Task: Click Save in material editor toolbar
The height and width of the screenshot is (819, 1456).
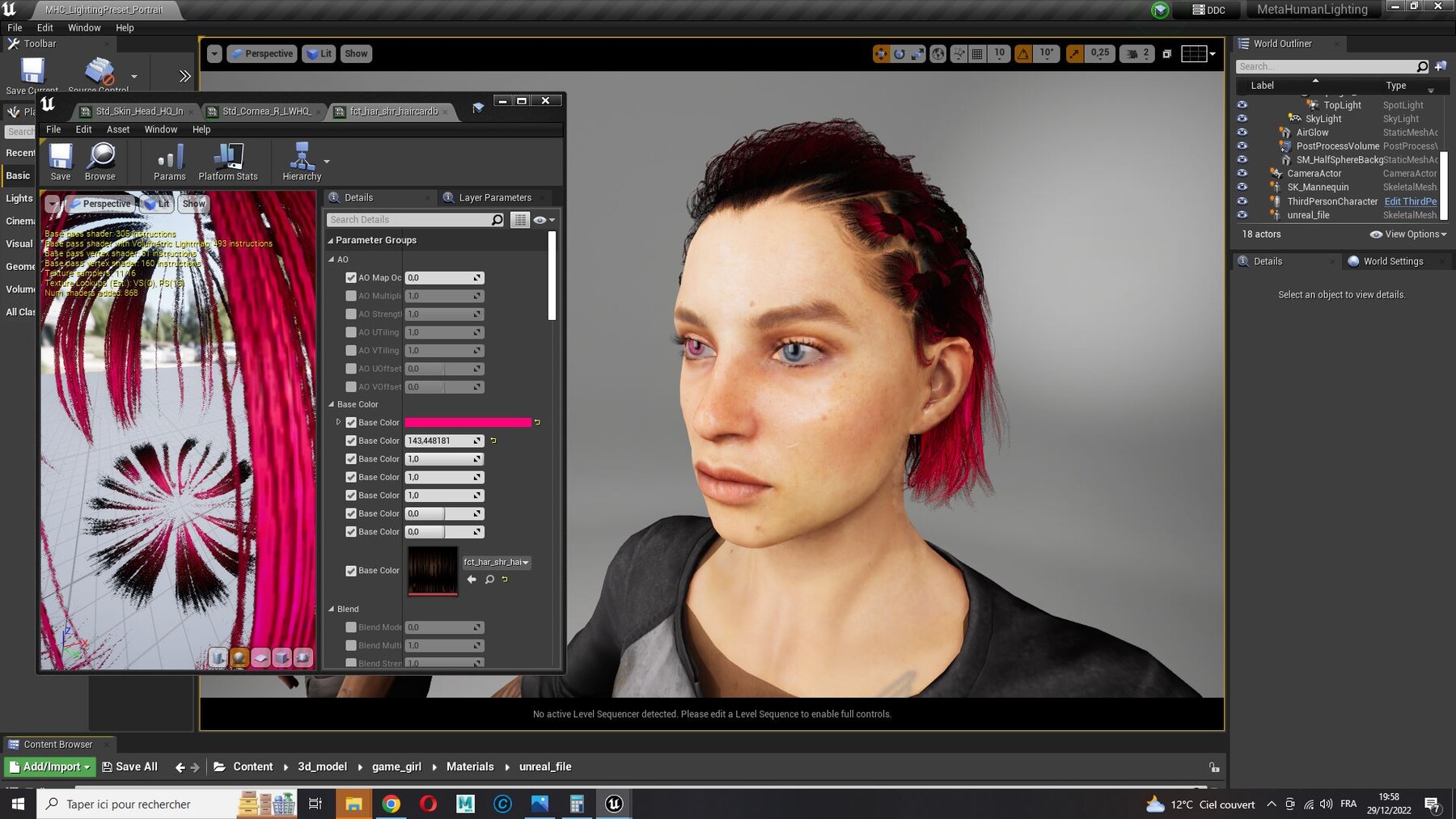Action: 61,161
